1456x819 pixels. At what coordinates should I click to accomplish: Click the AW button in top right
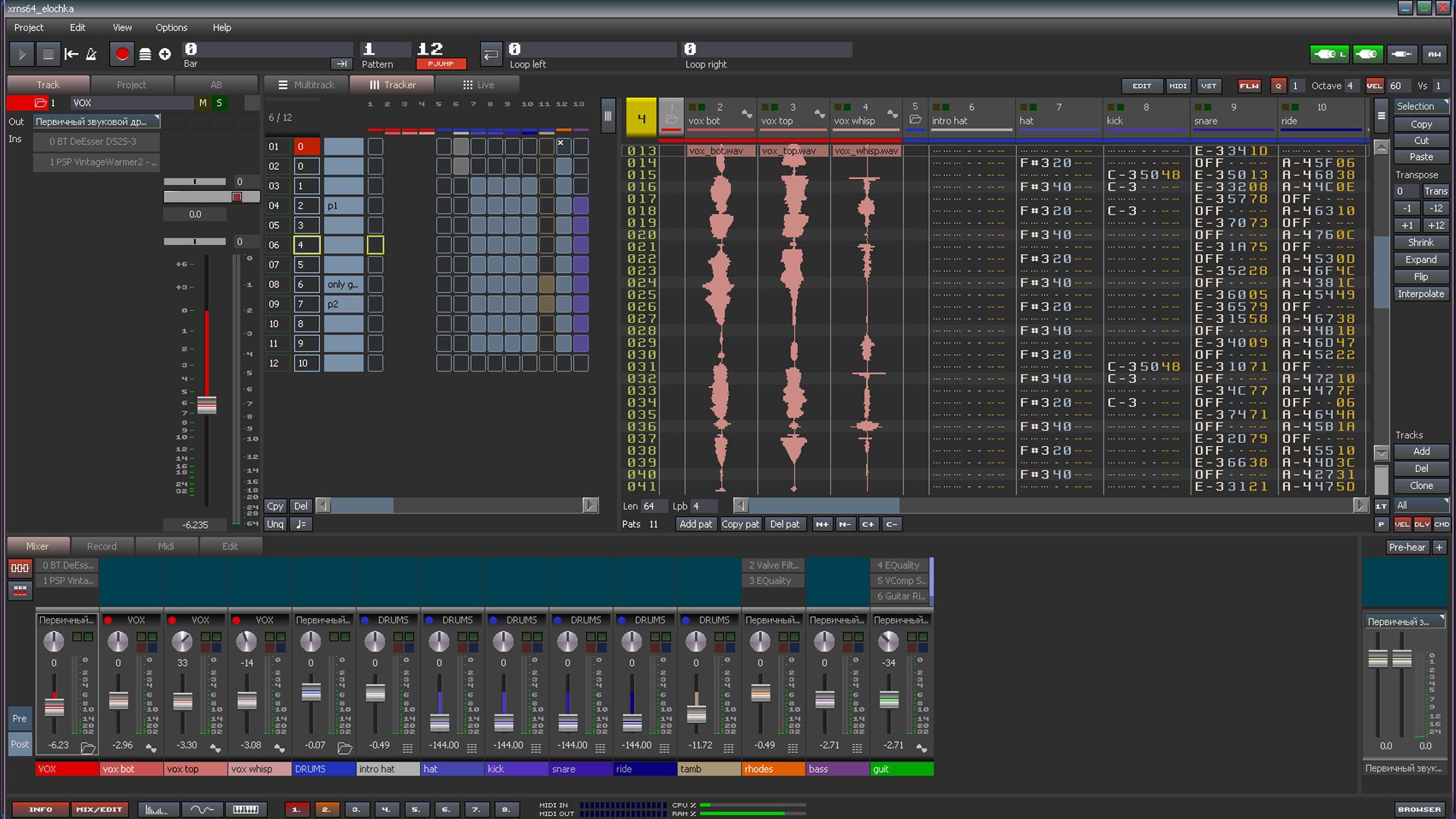tap(1434, 54)
